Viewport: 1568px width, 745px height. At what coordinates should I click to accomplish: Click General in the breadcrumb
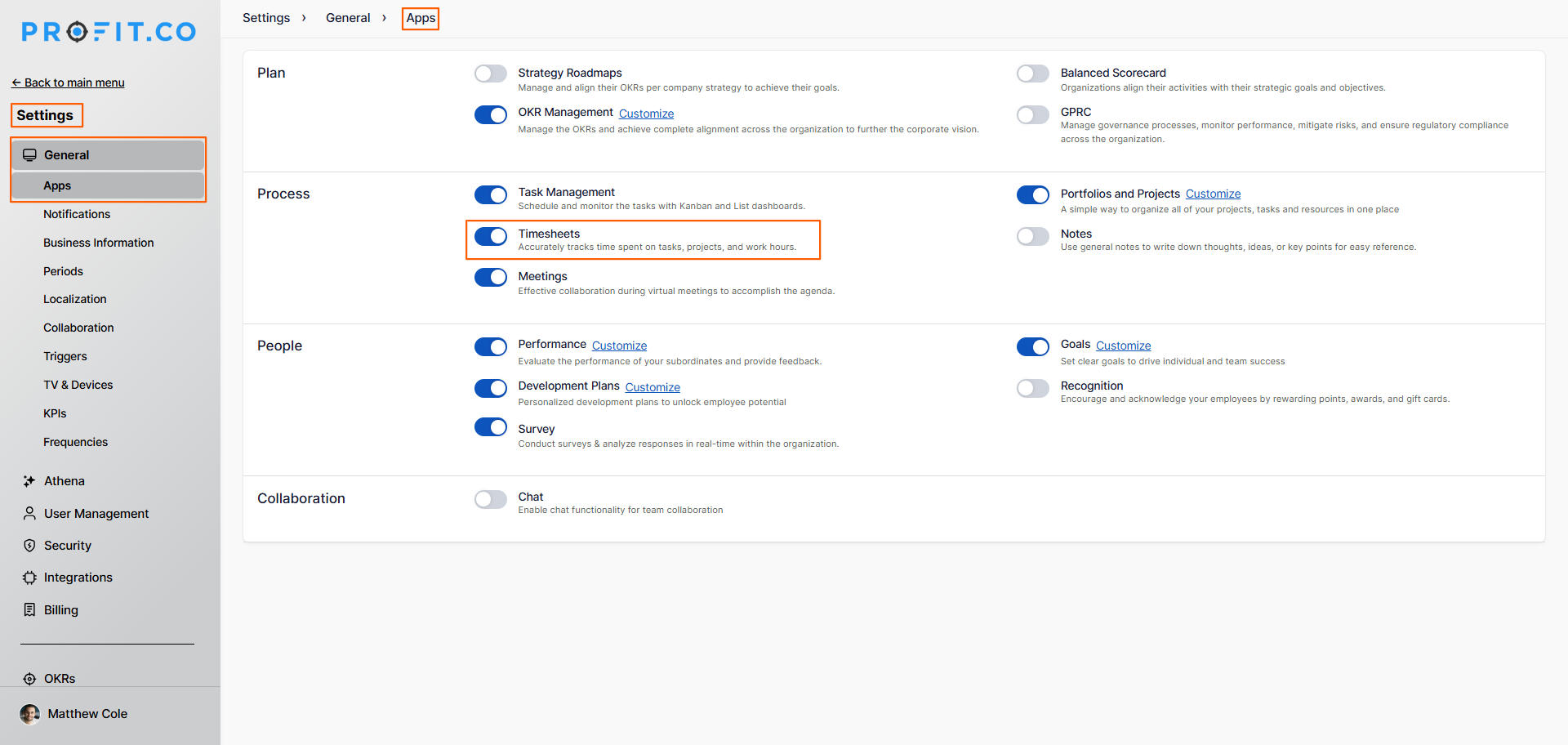tap(348, 18)
